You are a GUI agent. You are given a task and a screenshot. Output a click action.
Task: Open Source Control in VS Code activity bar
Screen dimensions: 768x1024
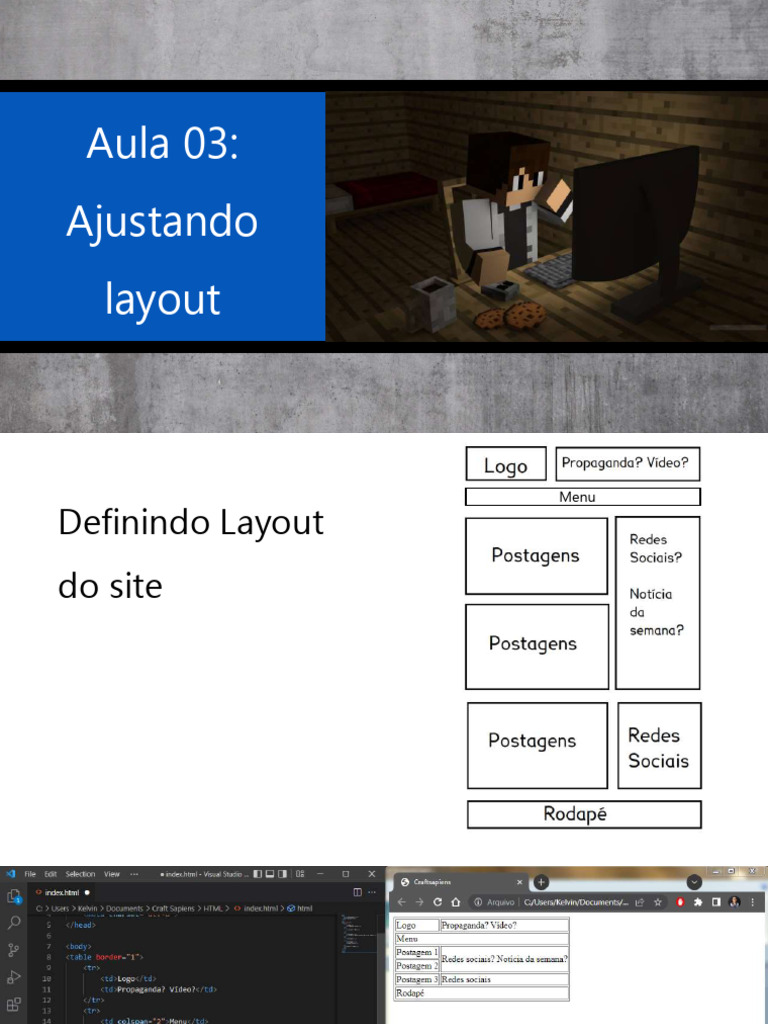point(13,950)
